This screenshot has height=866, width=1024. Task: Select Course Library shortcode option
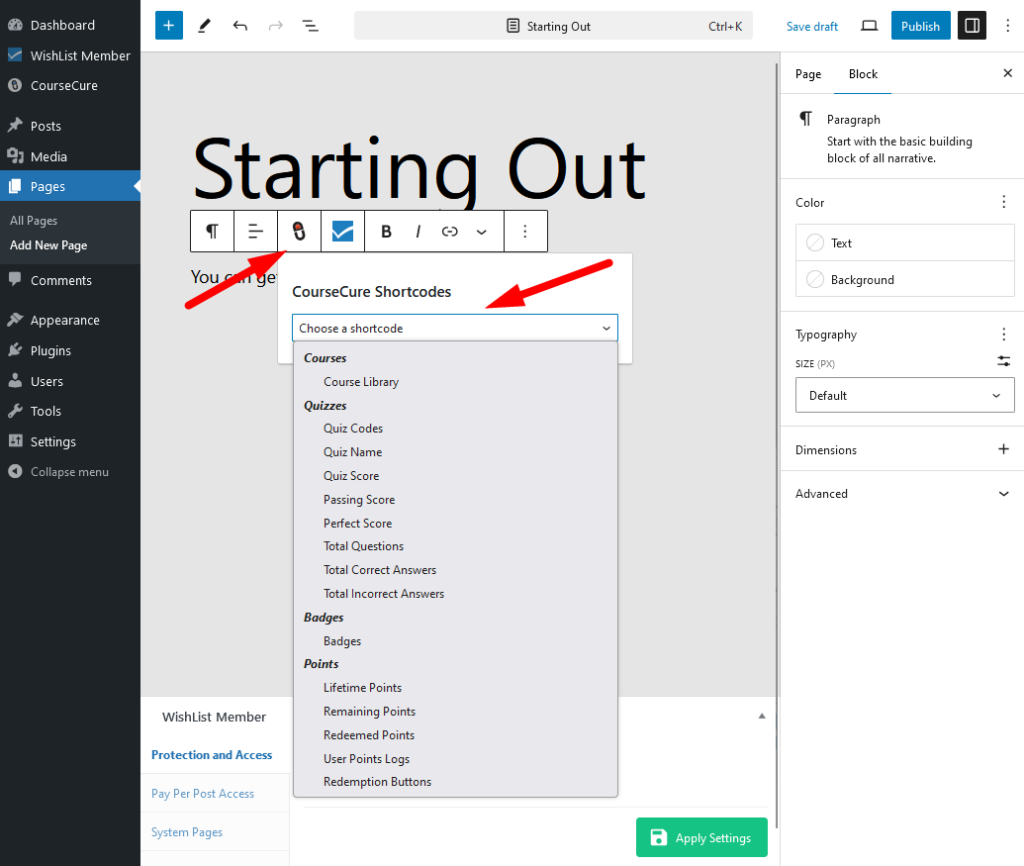455,381
